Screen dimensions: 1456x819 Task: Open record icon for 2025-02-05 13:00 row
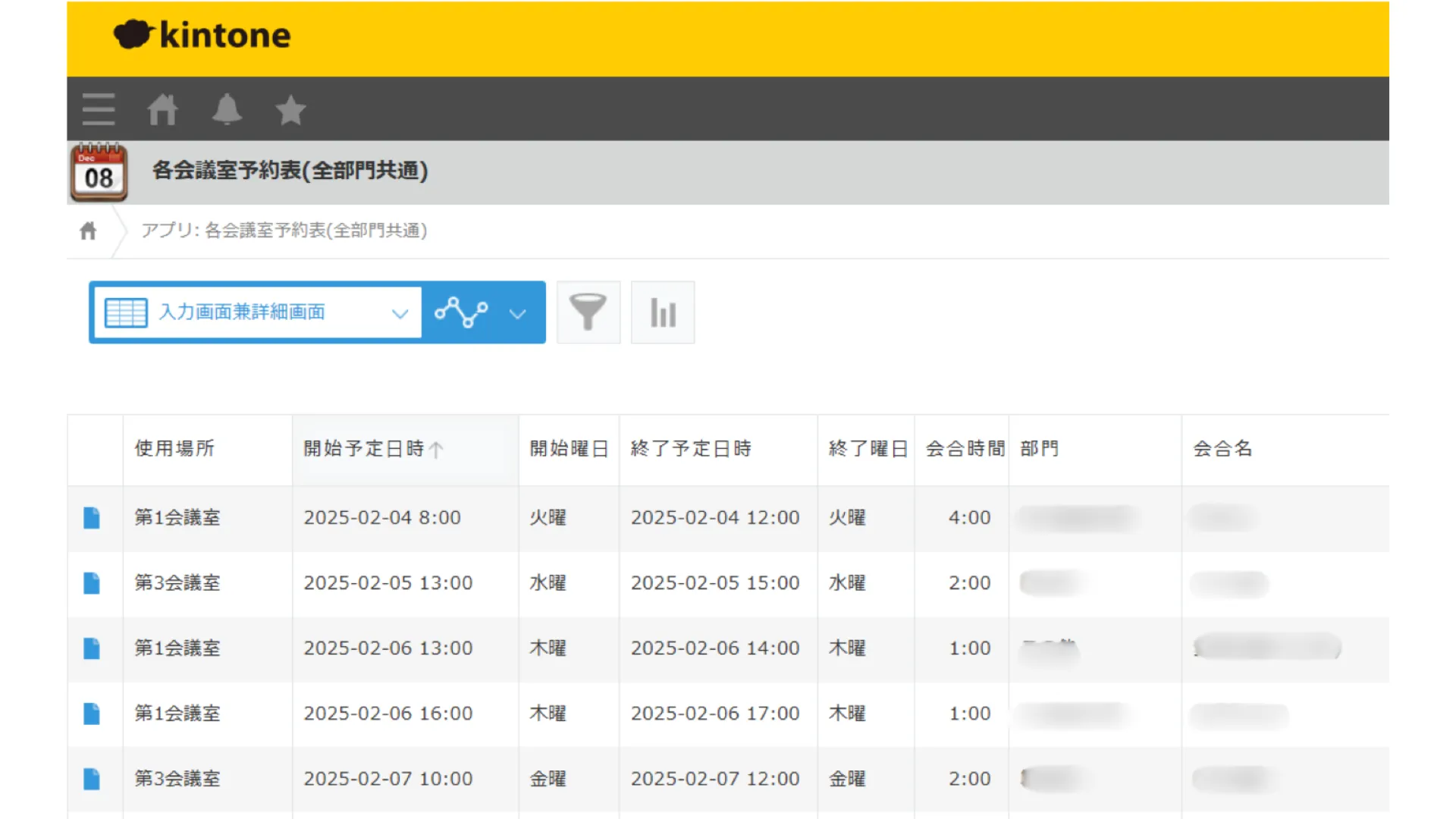tap(92, 583)
